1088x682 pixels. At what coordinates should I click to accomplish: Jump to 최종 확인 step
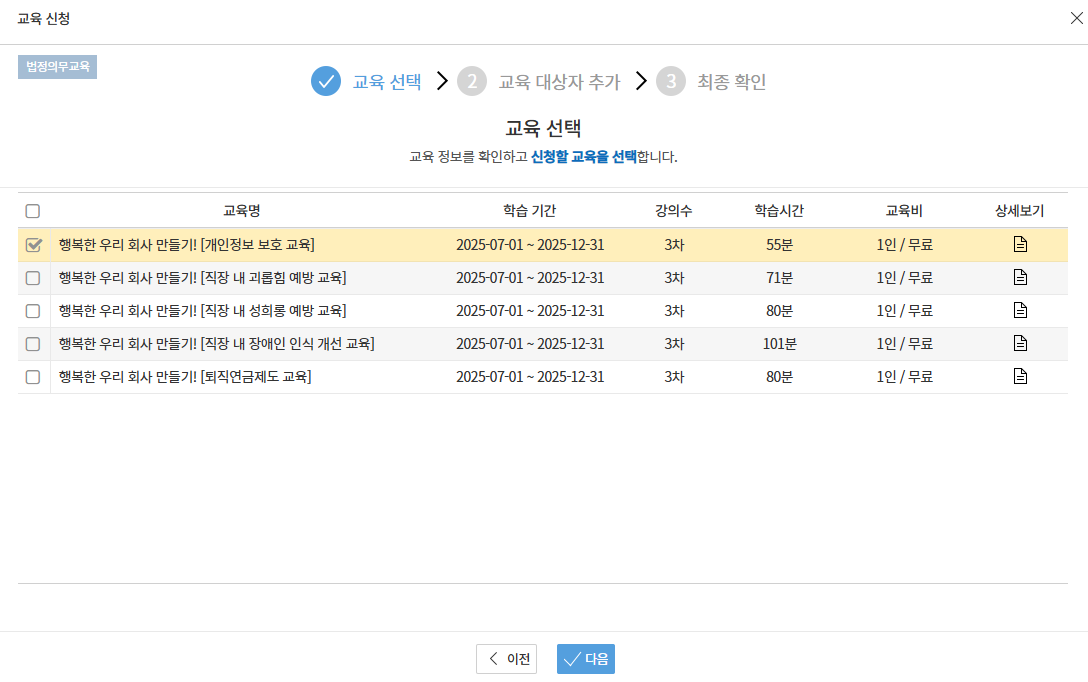coord(731,82)
